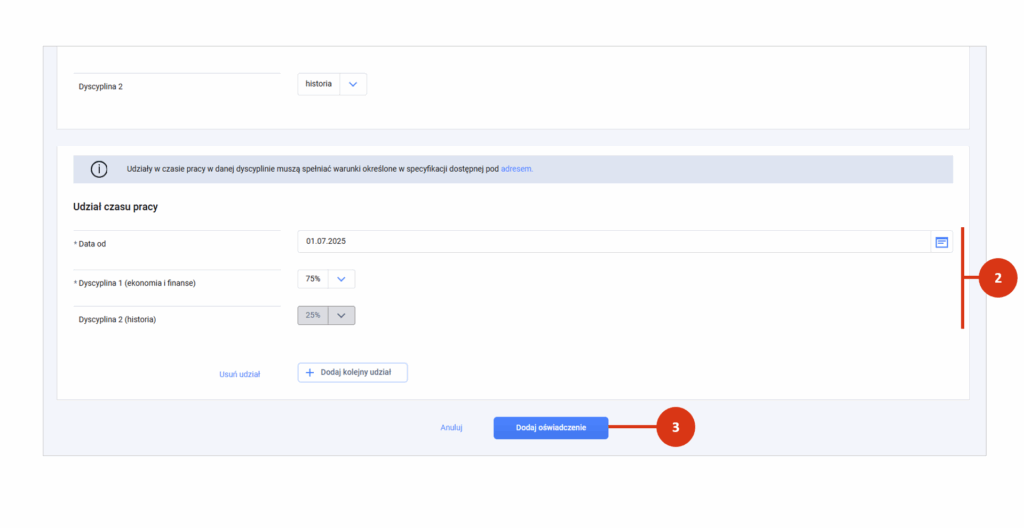Image resolution: width=1024 pixels, height=528 pixels.
Task: Click the red annotation marker numbered 3
Action: 675,427
